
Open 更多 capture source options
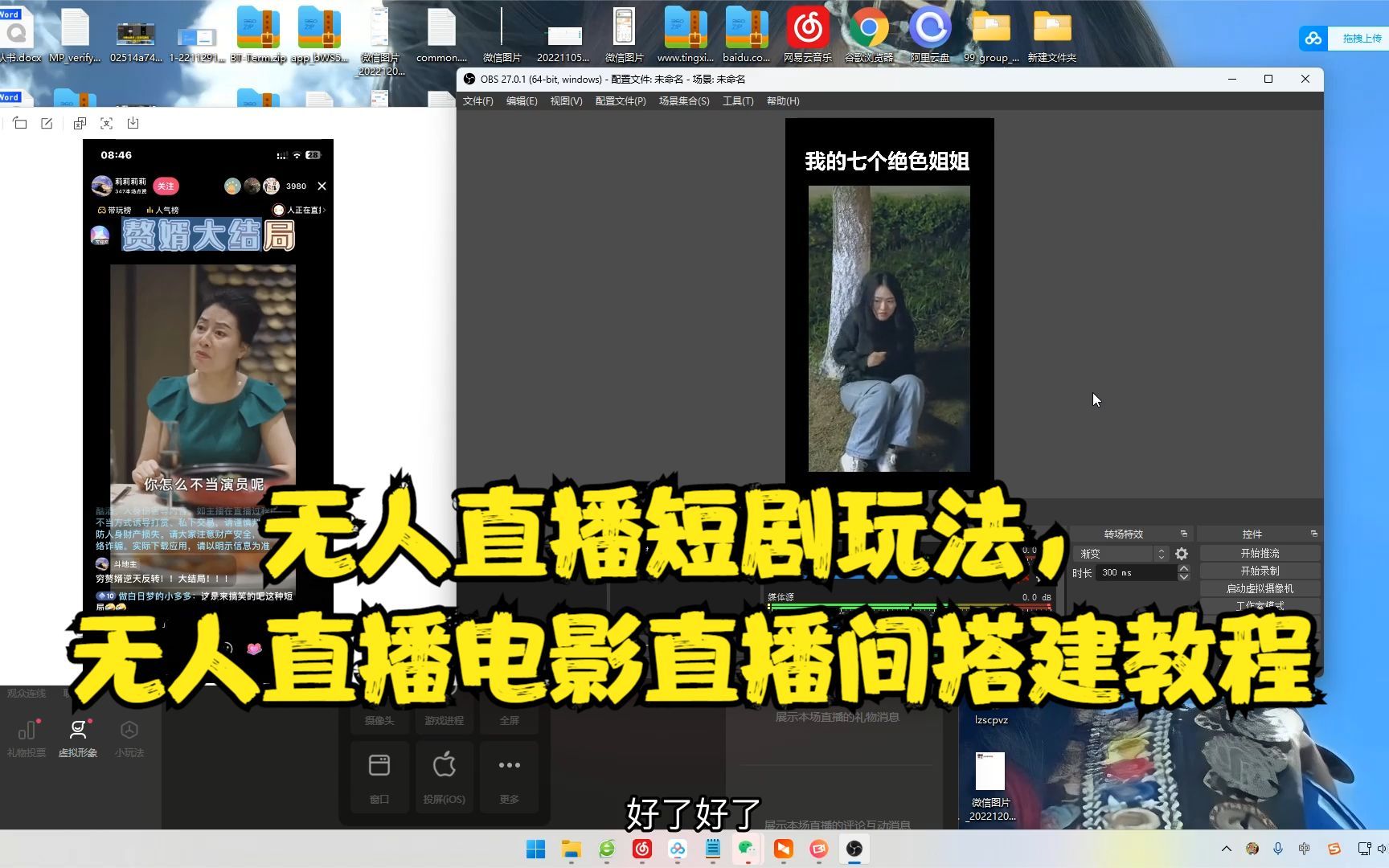point(510,776)
